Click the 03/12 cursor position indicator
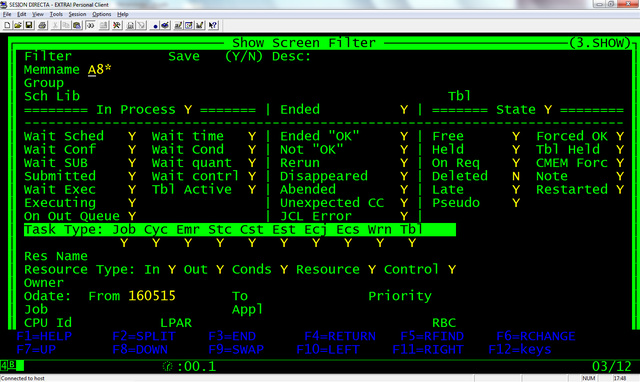The height and width of the screenshot is (382, 640). (x=612, y=366)
